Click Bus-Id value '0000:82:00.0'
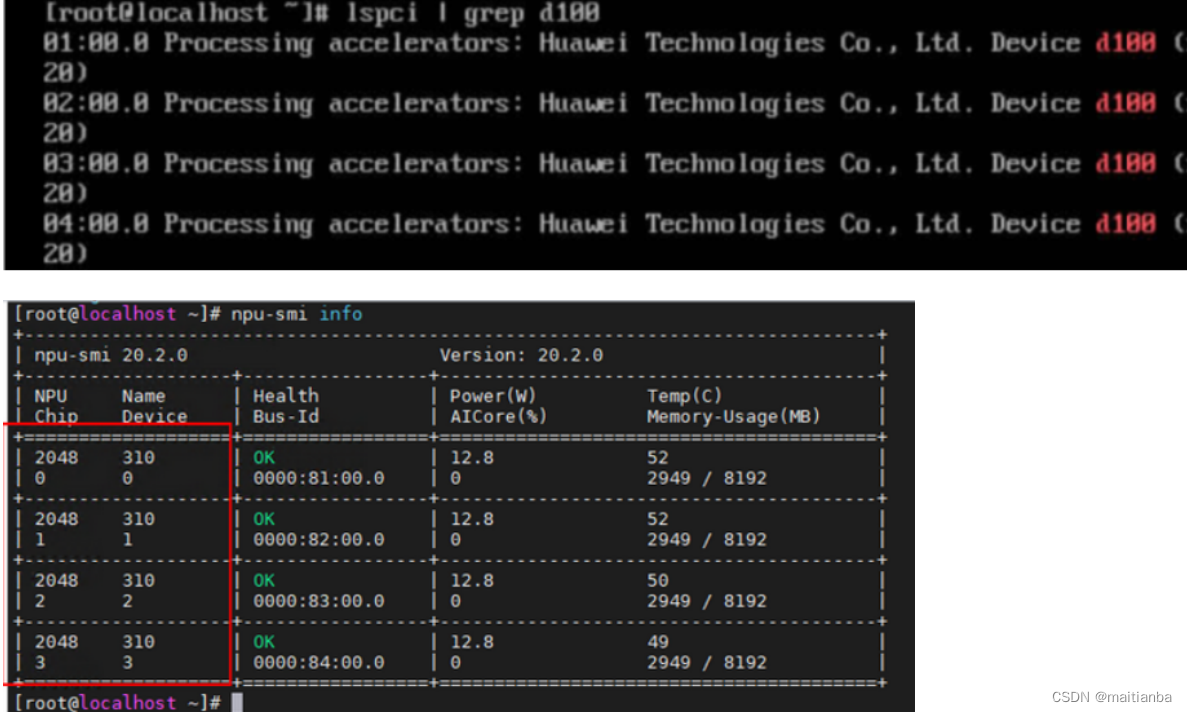 319,539
